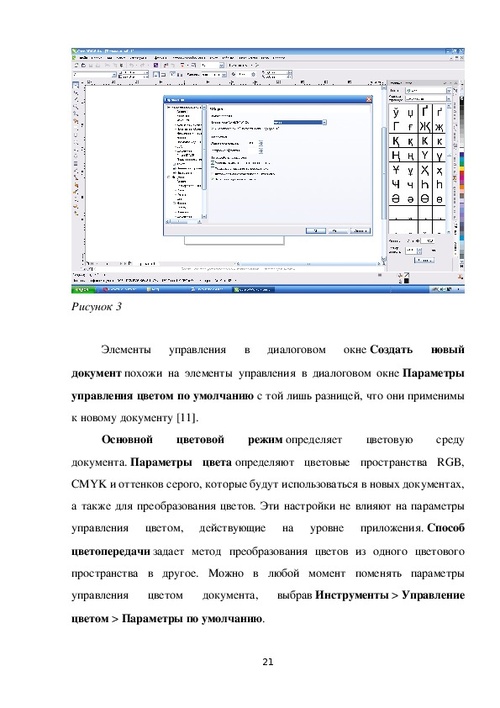The height and width of the screenshot is (708, 500).
Task: Select the capital Җ glyph cell
Action: tap(425, 126)
